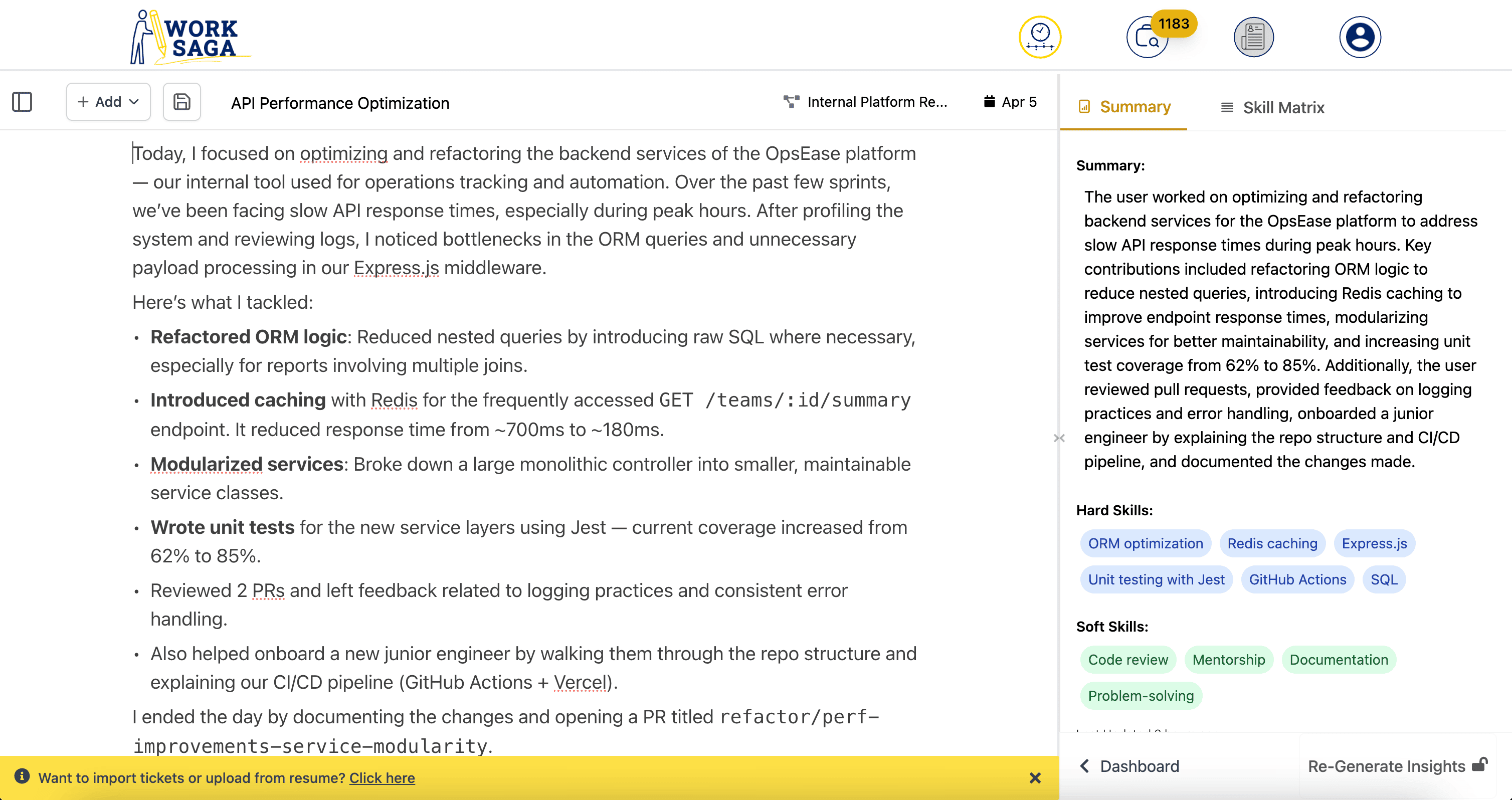Switch to the Skill Matrix tab
The height and width of the screenshot is (800, 1512).
1272,107
